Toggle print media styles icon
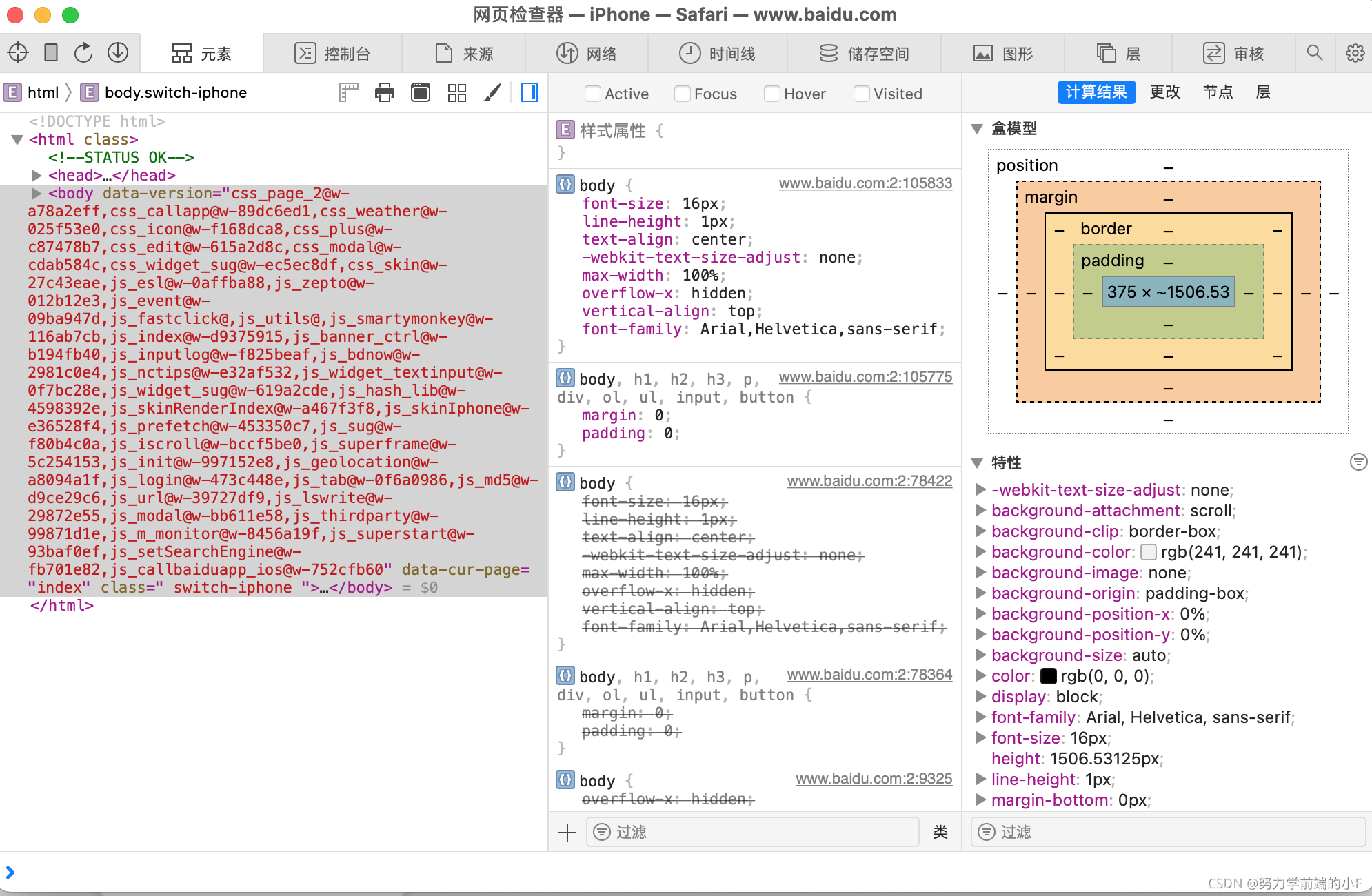Viewport: 1372px width, 896px height. 385,92
